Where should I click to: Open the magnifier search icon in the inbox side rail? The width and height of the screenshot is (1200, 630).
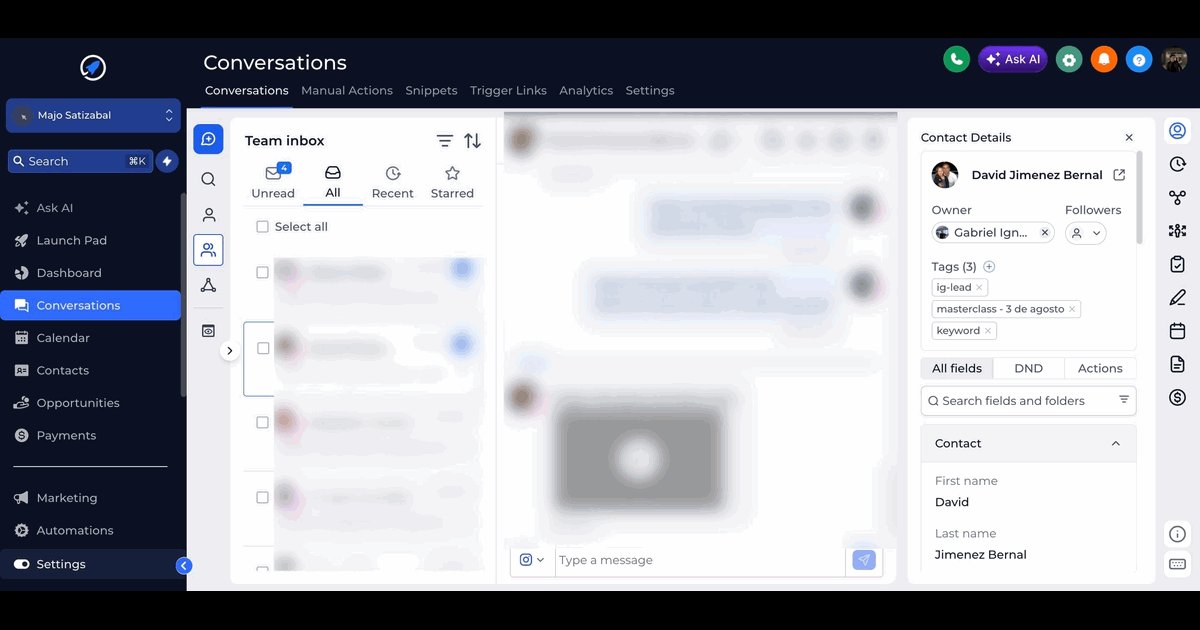[x=208, y=179]
